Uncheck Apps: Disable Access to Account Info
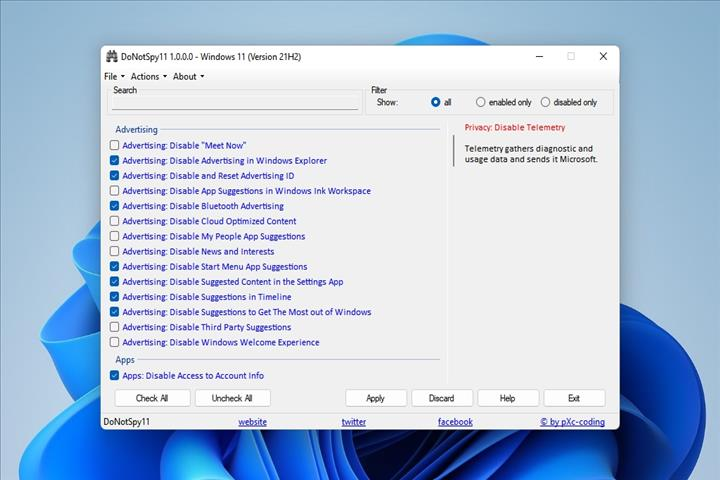 tap(114, 375)
